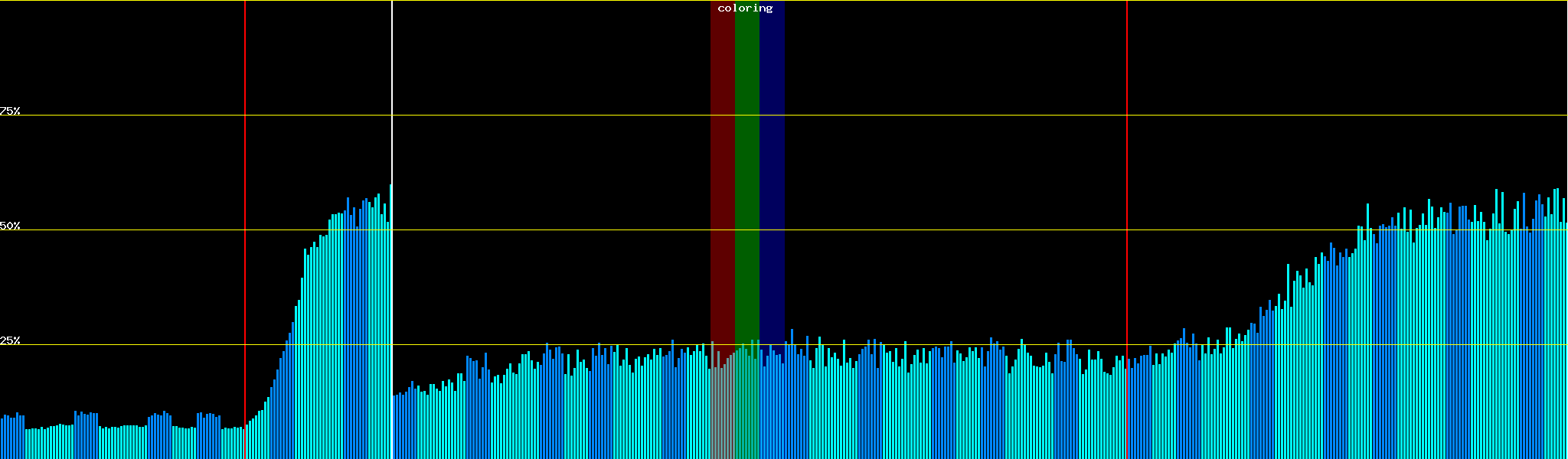Click the "coloring" label at top
The height and width of the screenshot is (459, 1568).
click(x=745, y=8)
